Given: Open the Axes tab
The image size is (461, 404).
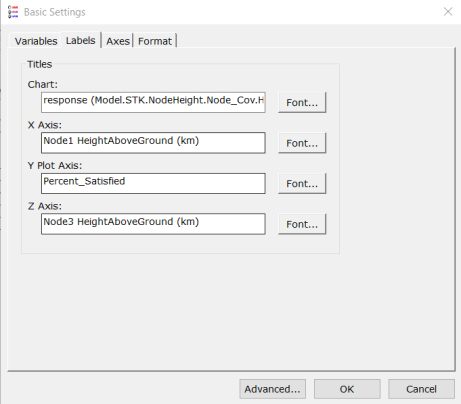Looking at the screenshot, I should click(118, 41).
